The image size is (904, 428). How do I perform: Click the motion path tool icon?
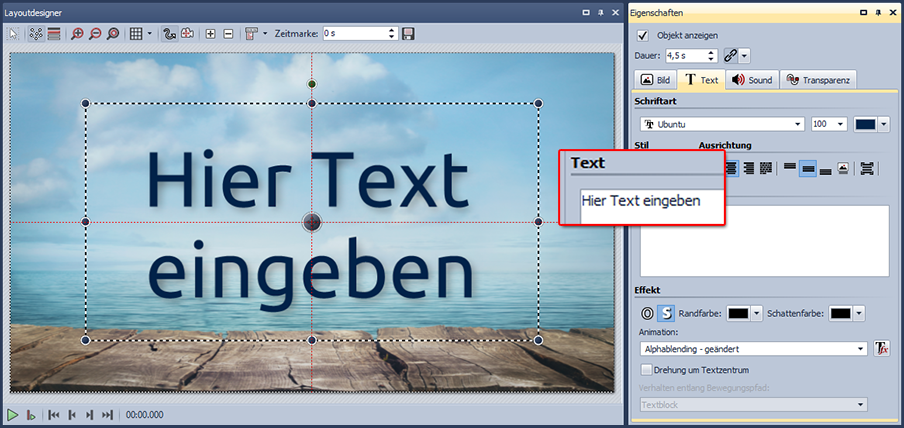[169, 33]
